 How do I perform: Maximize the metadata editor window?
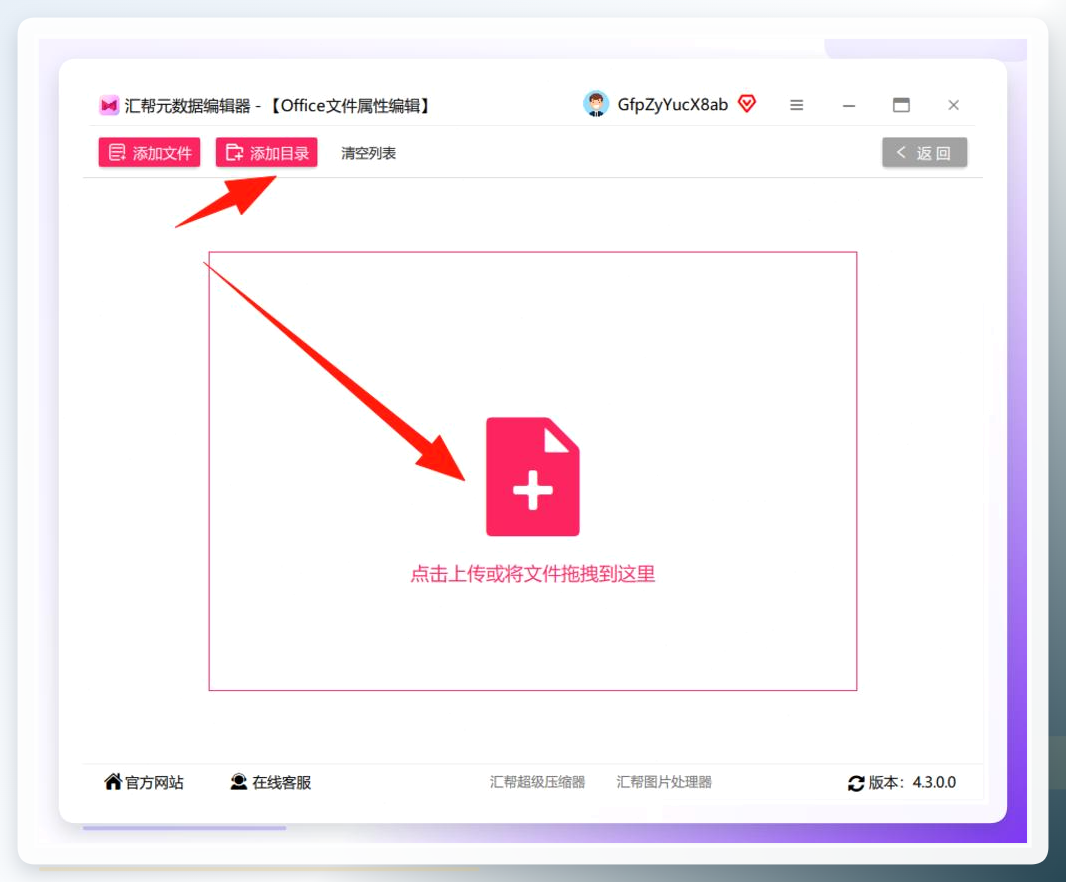[901, 105]
